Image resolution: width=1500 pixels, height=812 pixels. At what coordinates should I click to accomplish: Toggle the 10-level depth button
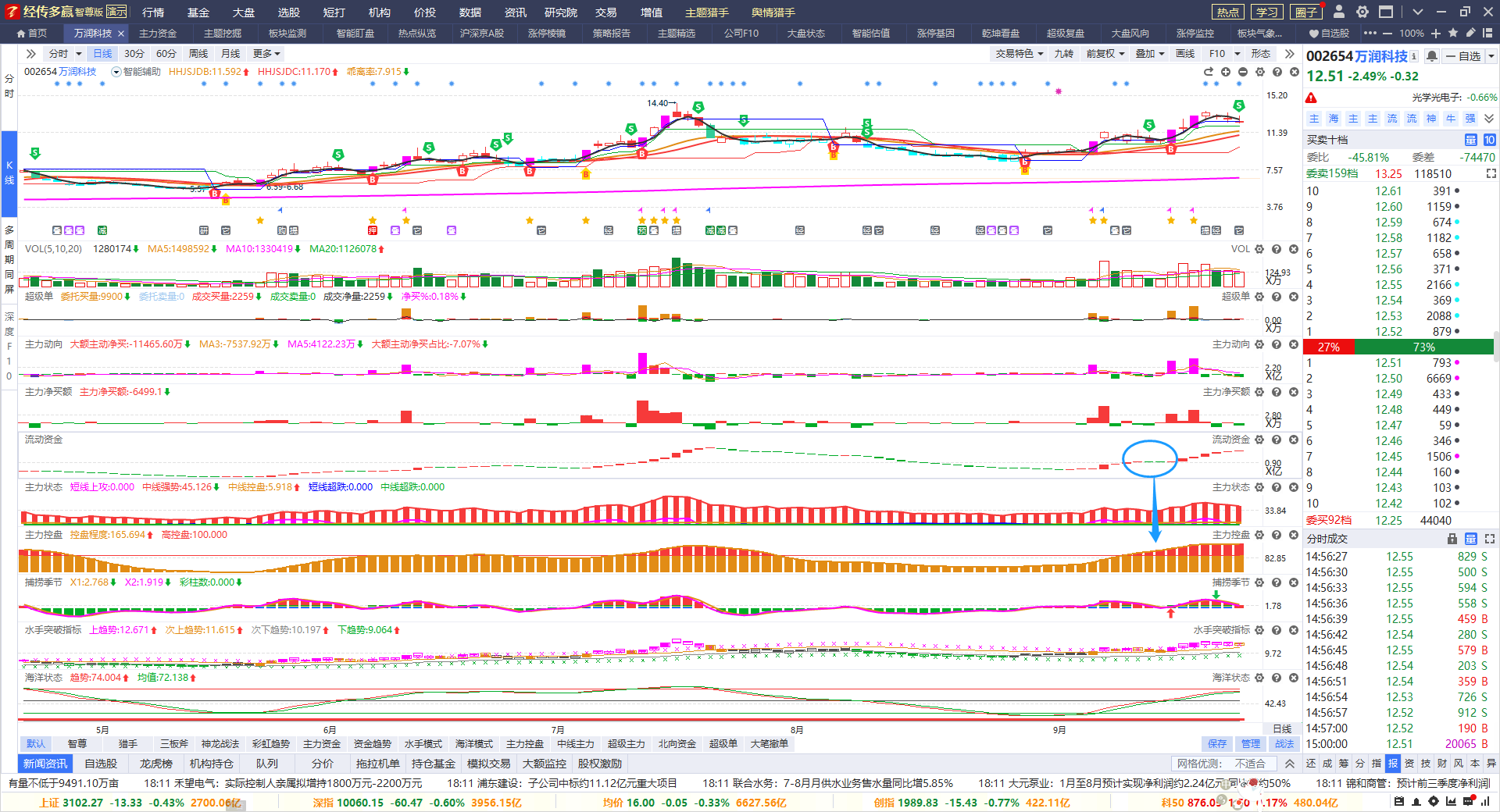pyautogui.click(x=1489, y=140)
